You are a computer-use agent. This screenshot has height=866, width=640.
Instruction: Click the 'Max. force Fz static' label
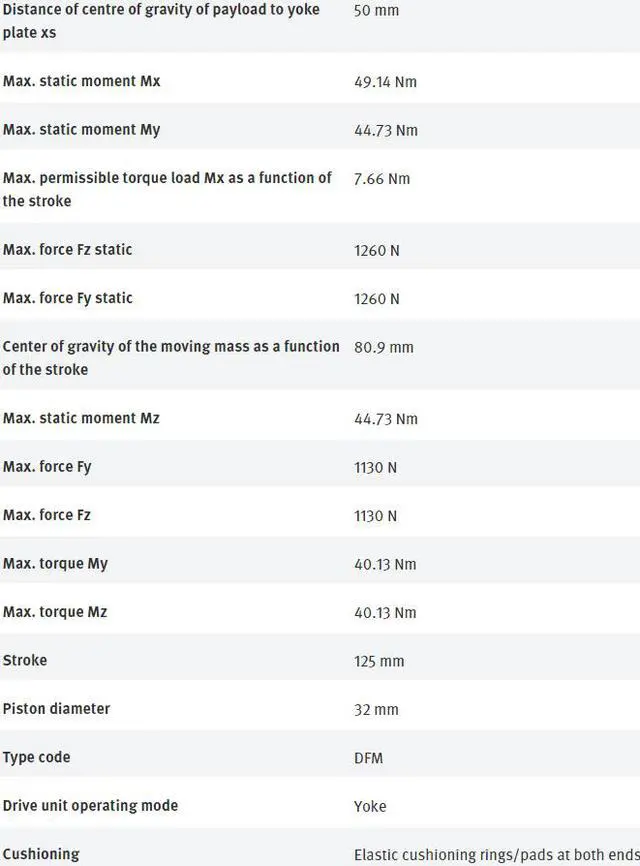[x=67, y=250]
